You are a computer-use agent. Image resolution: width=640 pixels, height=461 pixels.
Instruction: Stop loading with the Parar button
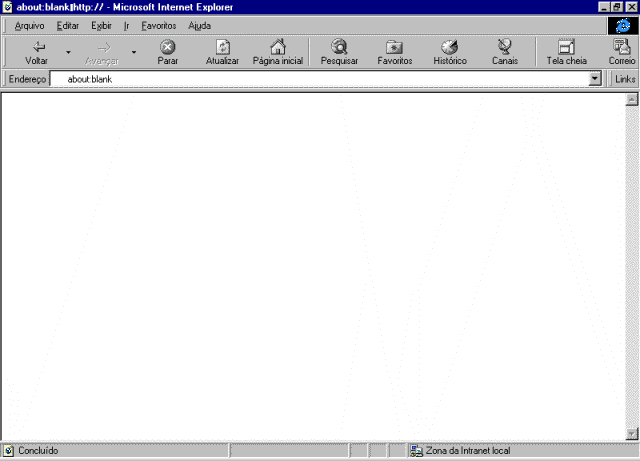tap(168, 52)
